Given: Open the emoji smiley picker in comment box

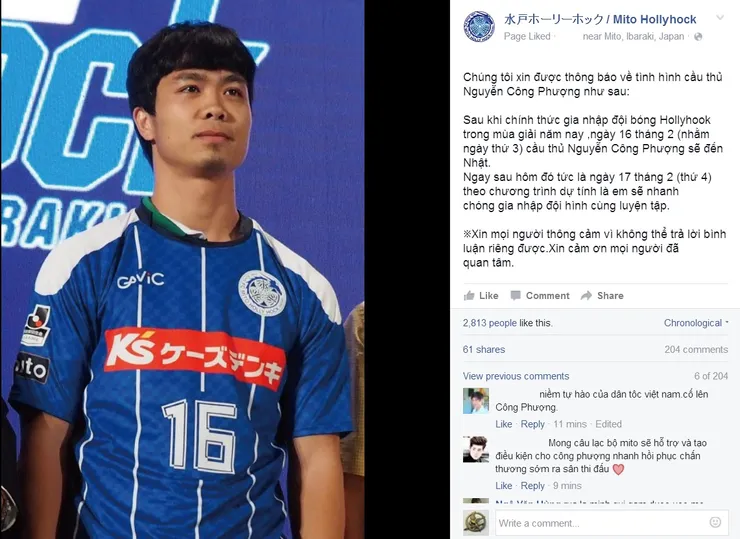Looking at the screenshot, I should (x=715, y=522).
